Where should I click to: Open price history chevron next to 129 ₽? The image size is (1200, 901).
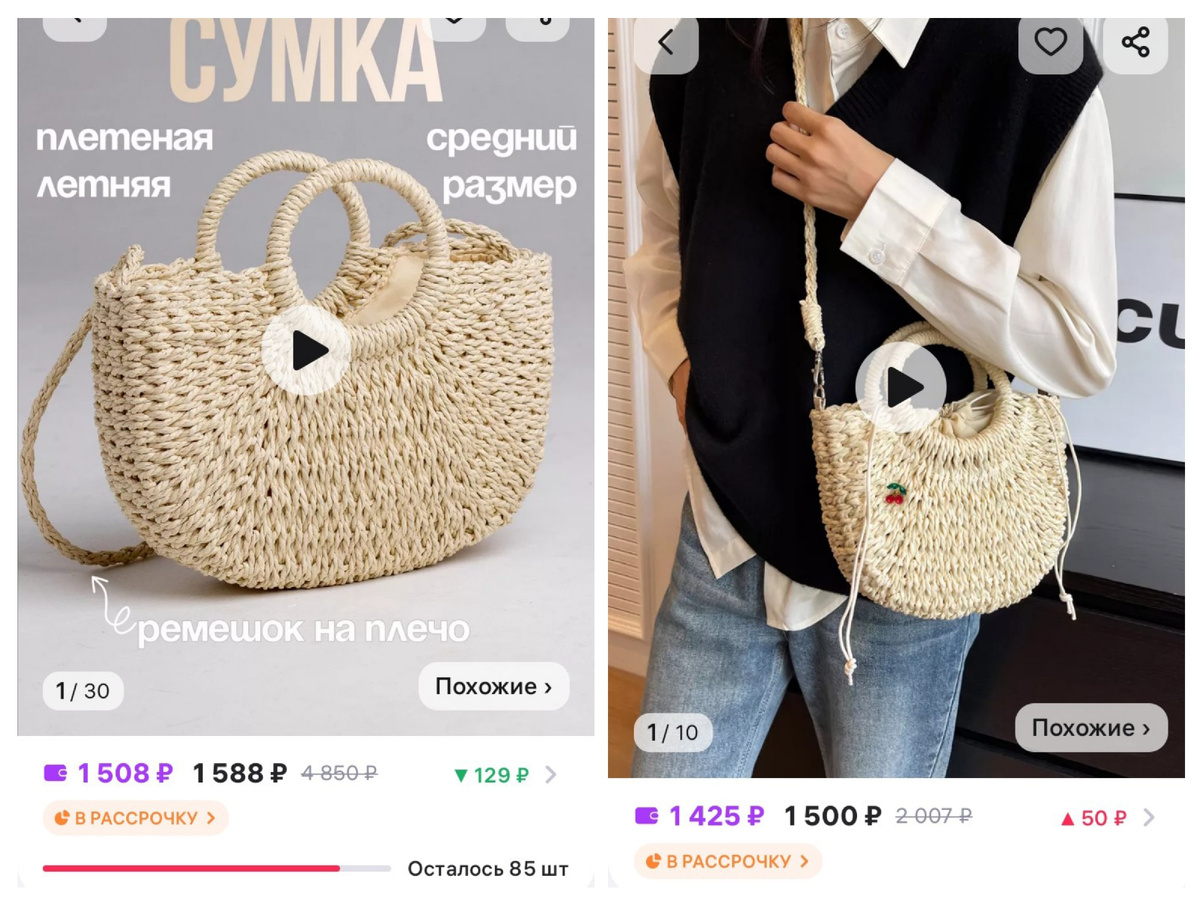coord(551,775)
